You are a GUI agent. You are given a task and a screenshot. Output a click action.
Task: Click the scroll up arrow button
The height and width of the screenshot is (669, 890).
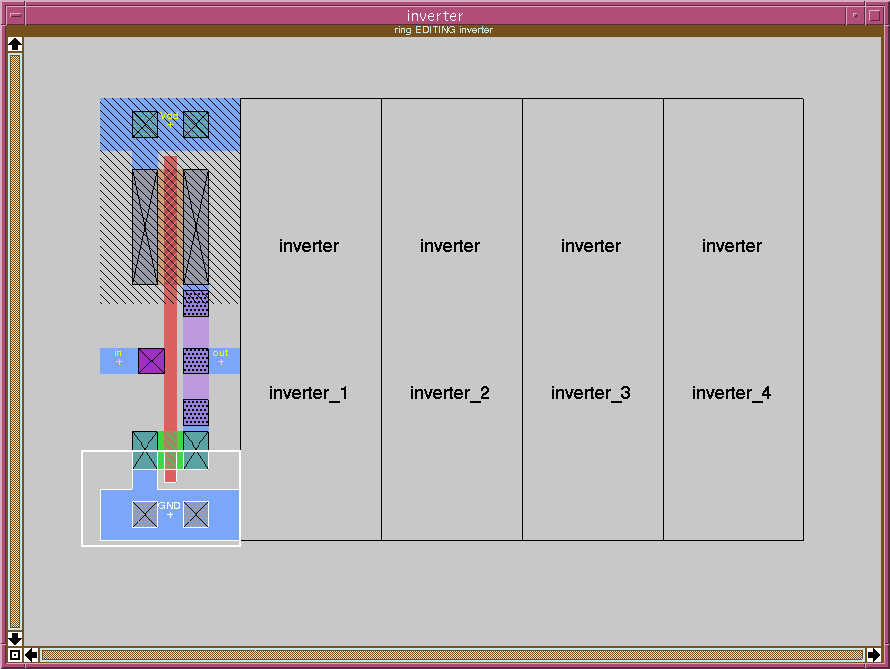(15, 44)
